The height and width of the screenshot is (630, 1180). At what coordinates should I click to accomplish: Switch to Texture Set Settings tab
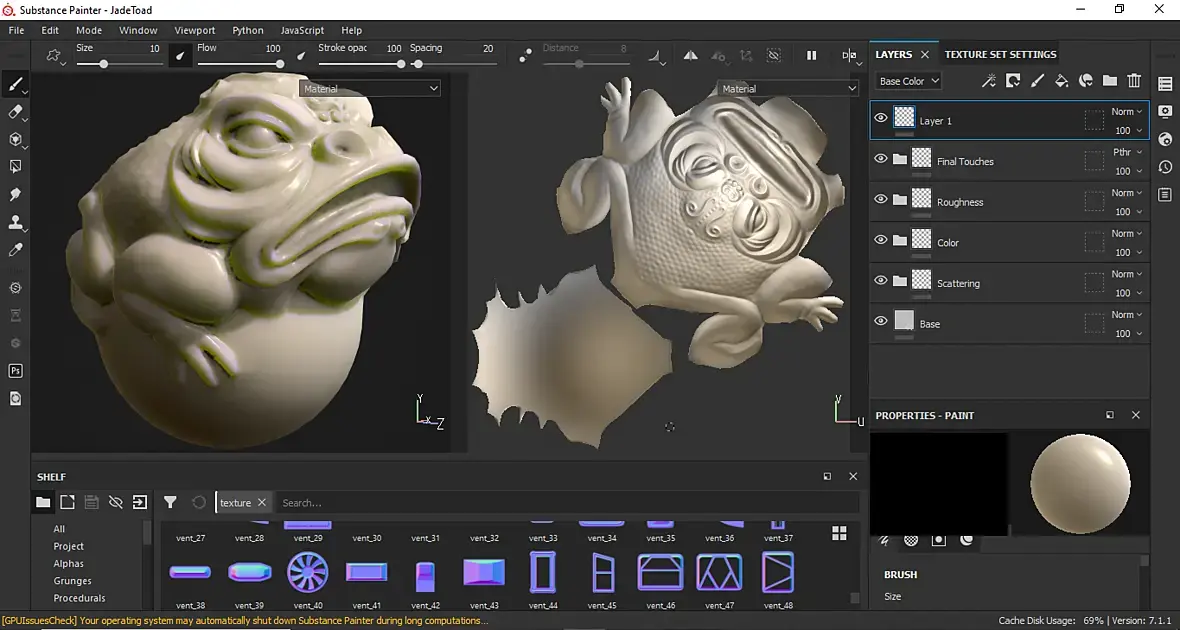click(1000, 54)
